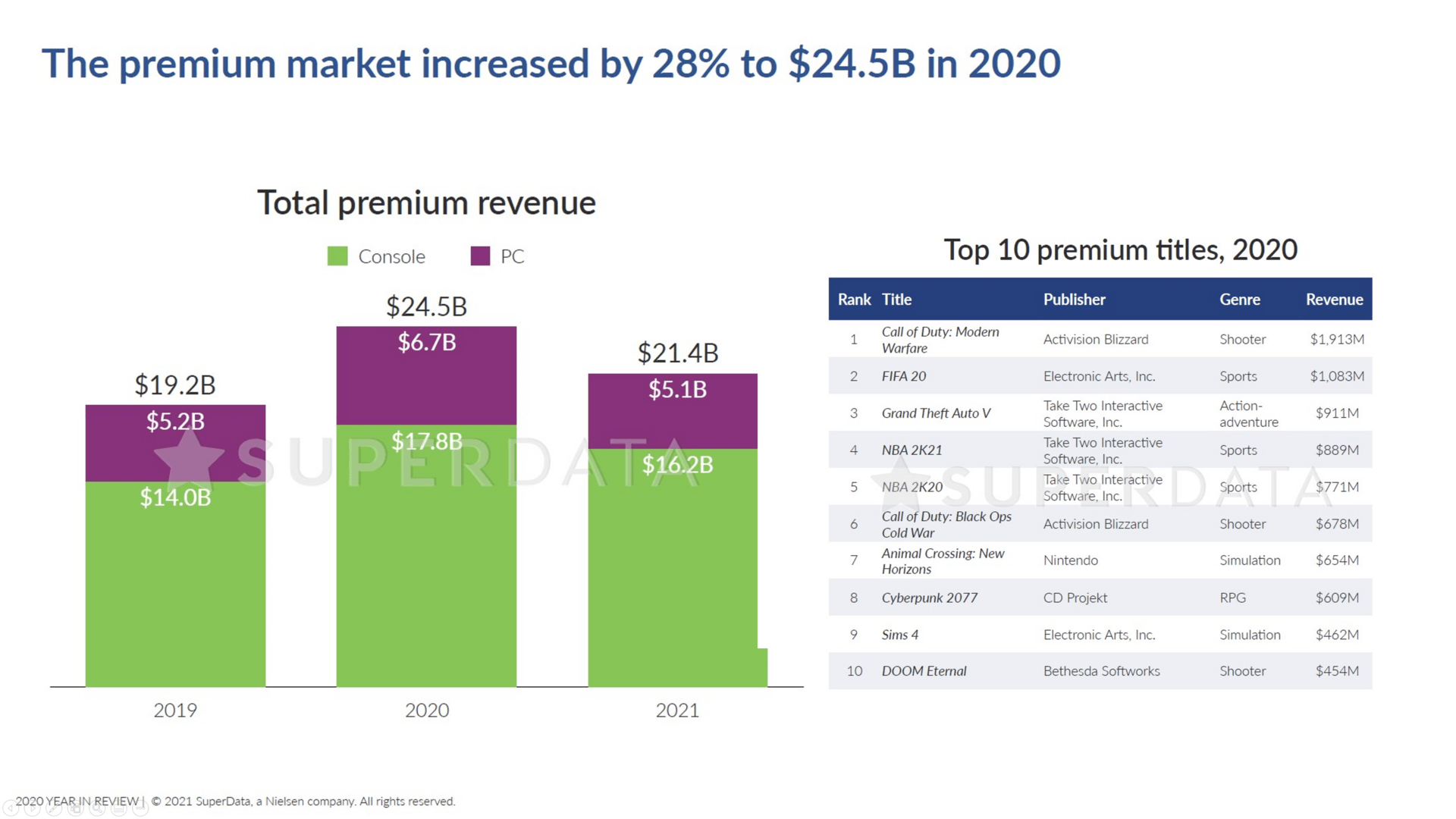Screen dimensions: 1456x819
Task: Click the 'Bethesda Softworks' publisher cell
Action: click(x=1101, y=671)
